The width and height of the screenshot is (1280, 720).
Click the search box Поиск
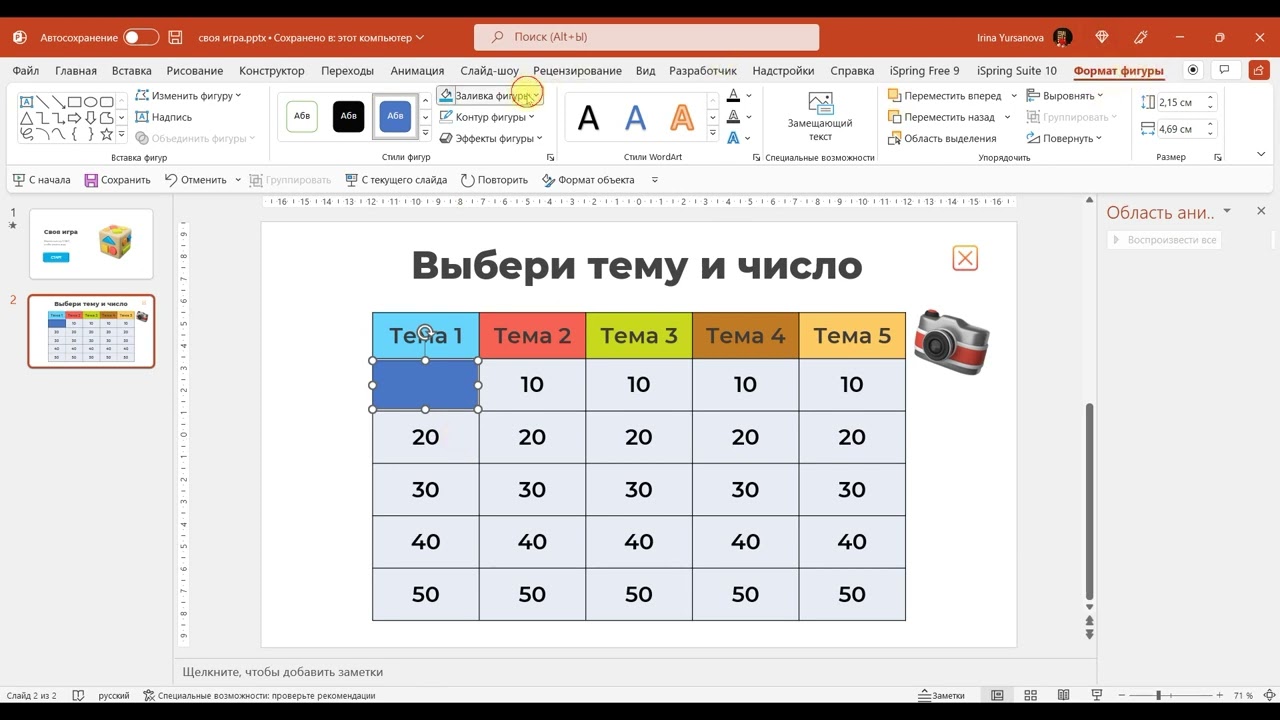click(646, 37)
